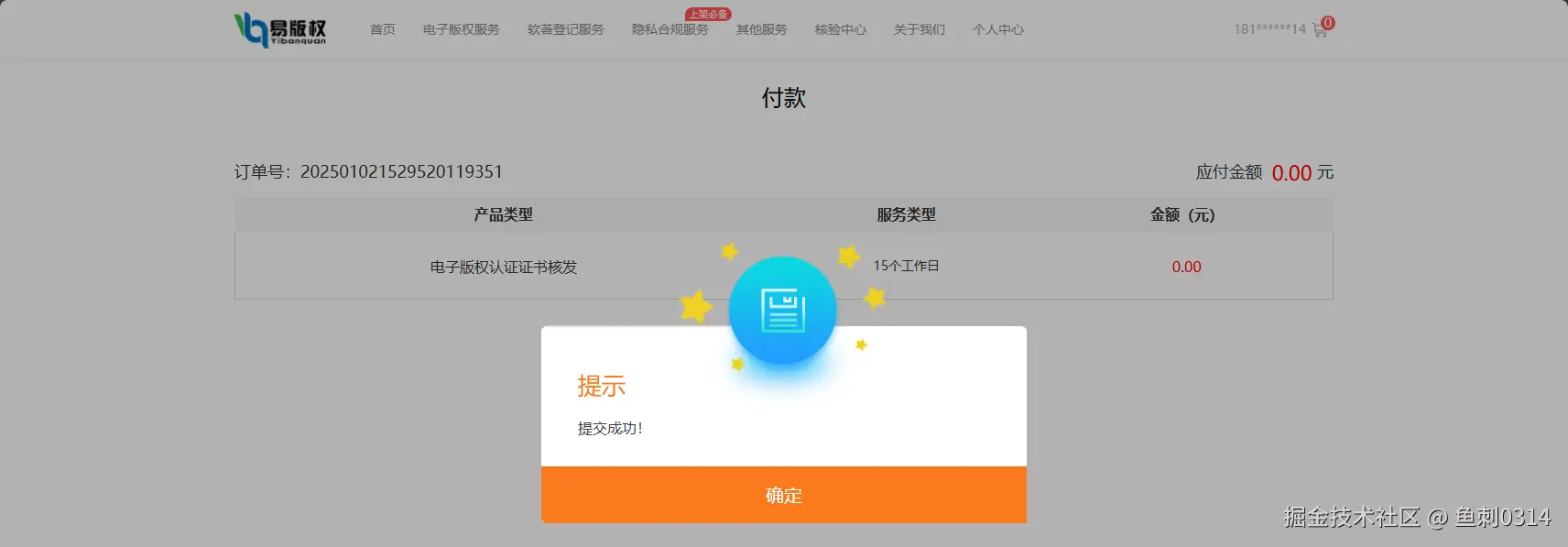Viewport: 1568px width, 547px height.
Task: Select 隐私合规服务 in the navigation
Action: (670, 29)
